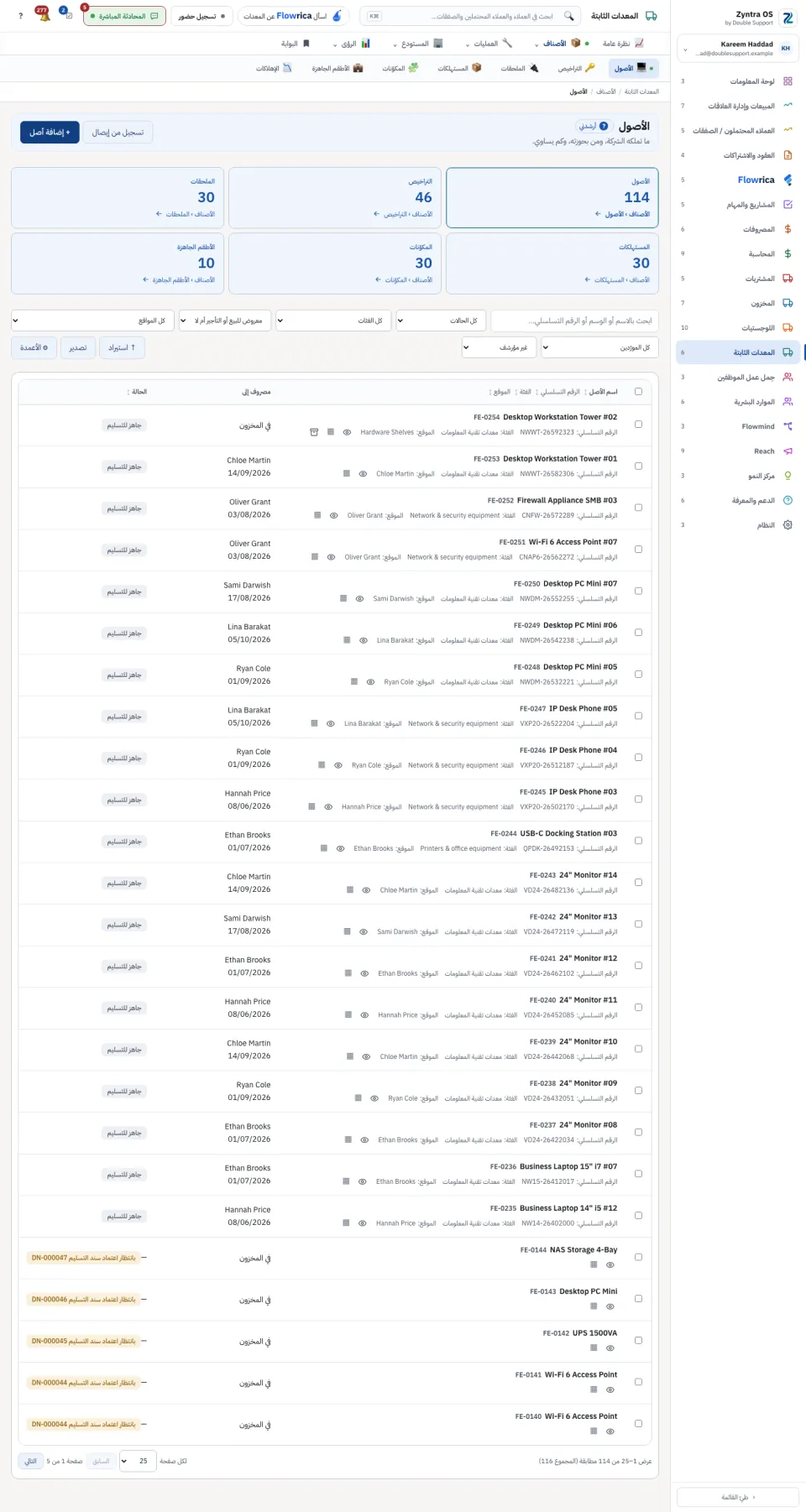Go to next page with التالي button
This screenshot has width=806, height=1512.
[31, 1461]
